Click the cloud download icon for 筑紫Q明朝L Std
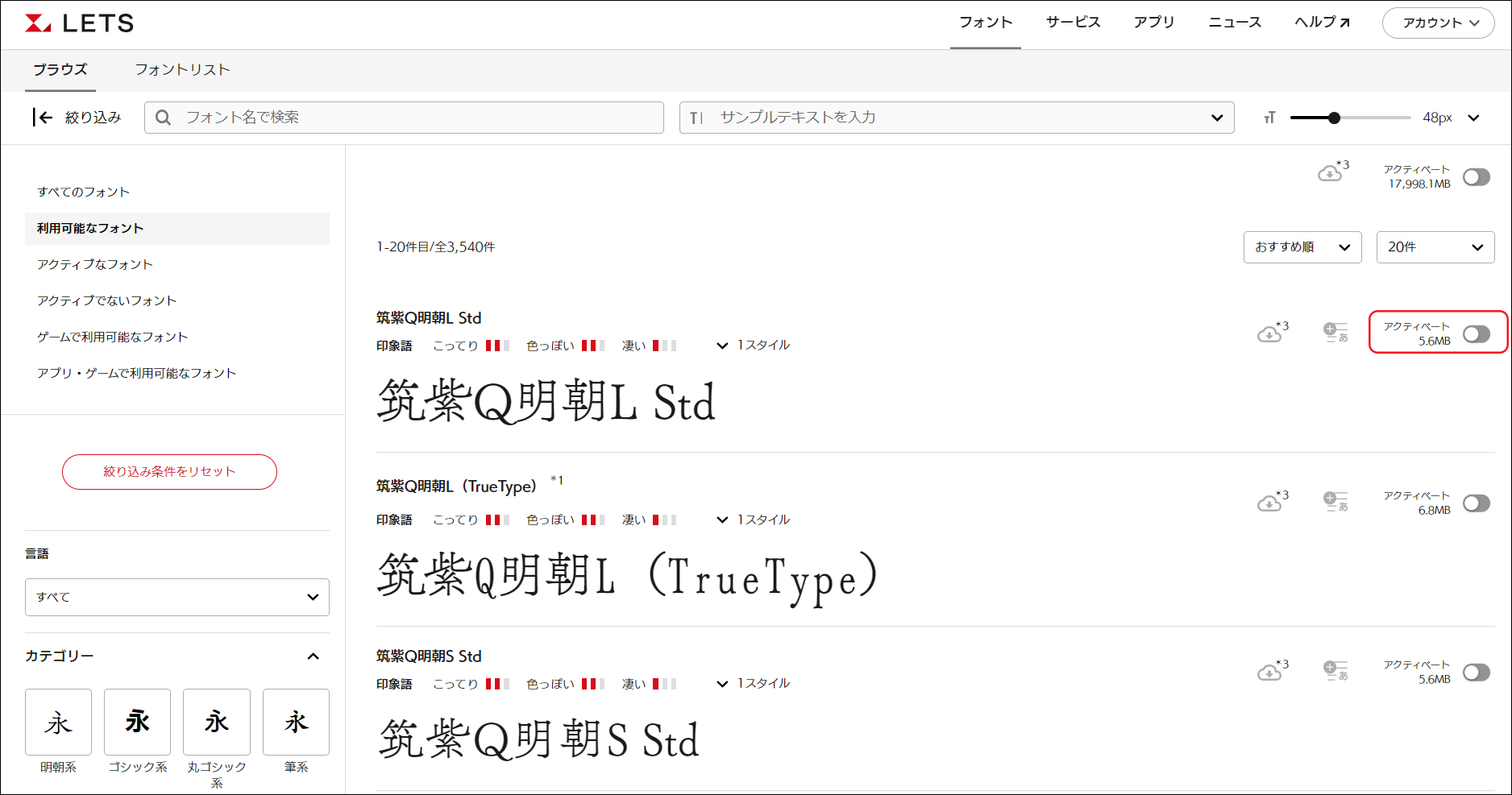 [1270, 333]
